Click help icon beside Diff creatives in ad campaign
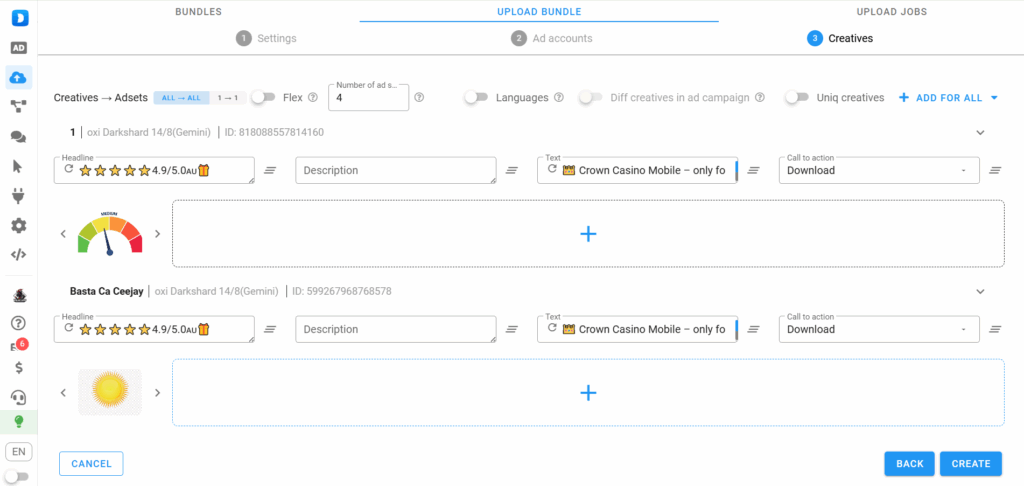Image resolution: width=1024 pixels, height=486 pixels. (760, 97)
